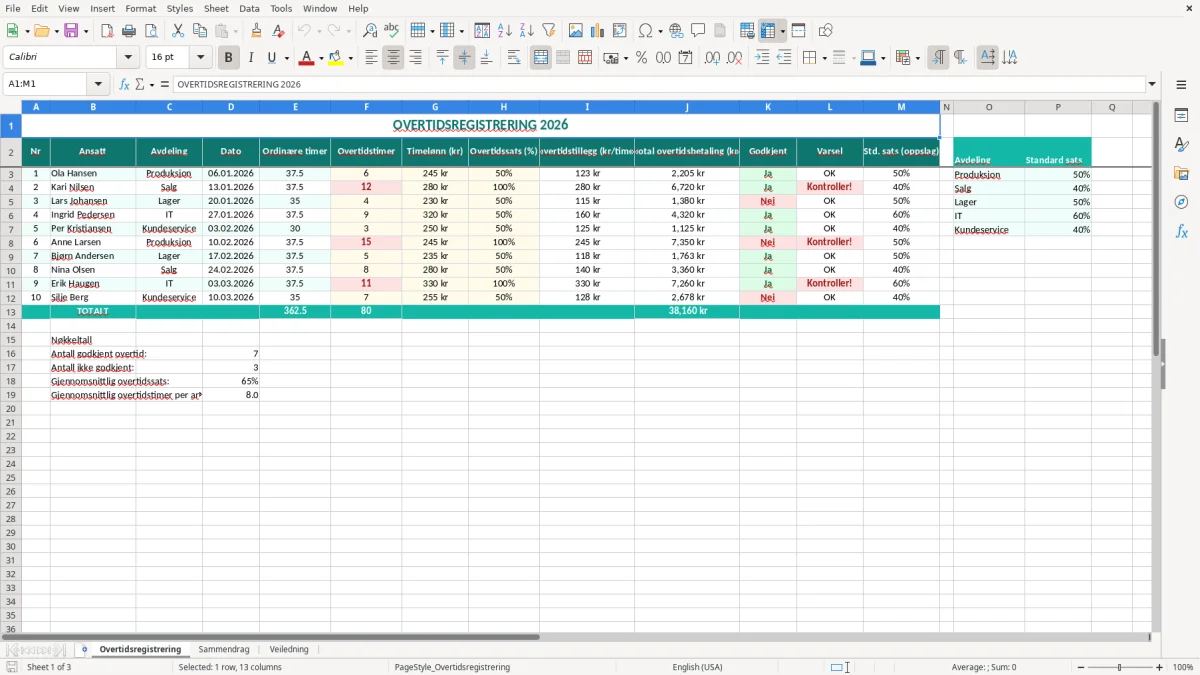Insert a special character (Omega icon)

pyautogui.click(x=645, y=31)
